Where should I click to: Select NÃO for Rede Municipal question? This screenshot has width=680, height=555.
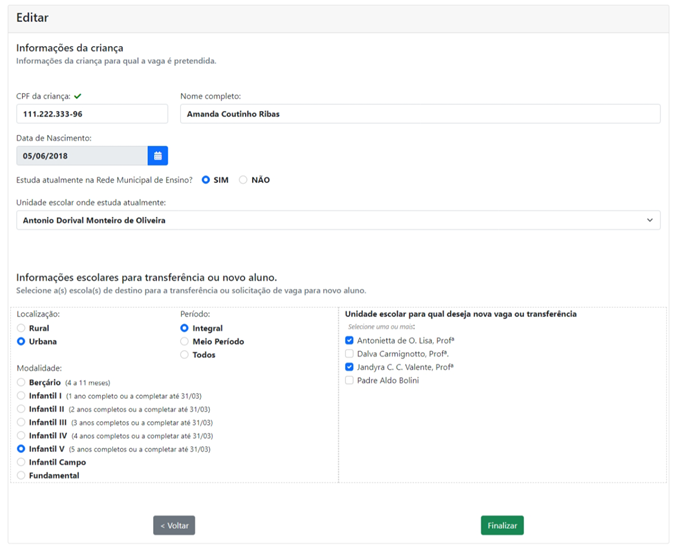[243, 180]
